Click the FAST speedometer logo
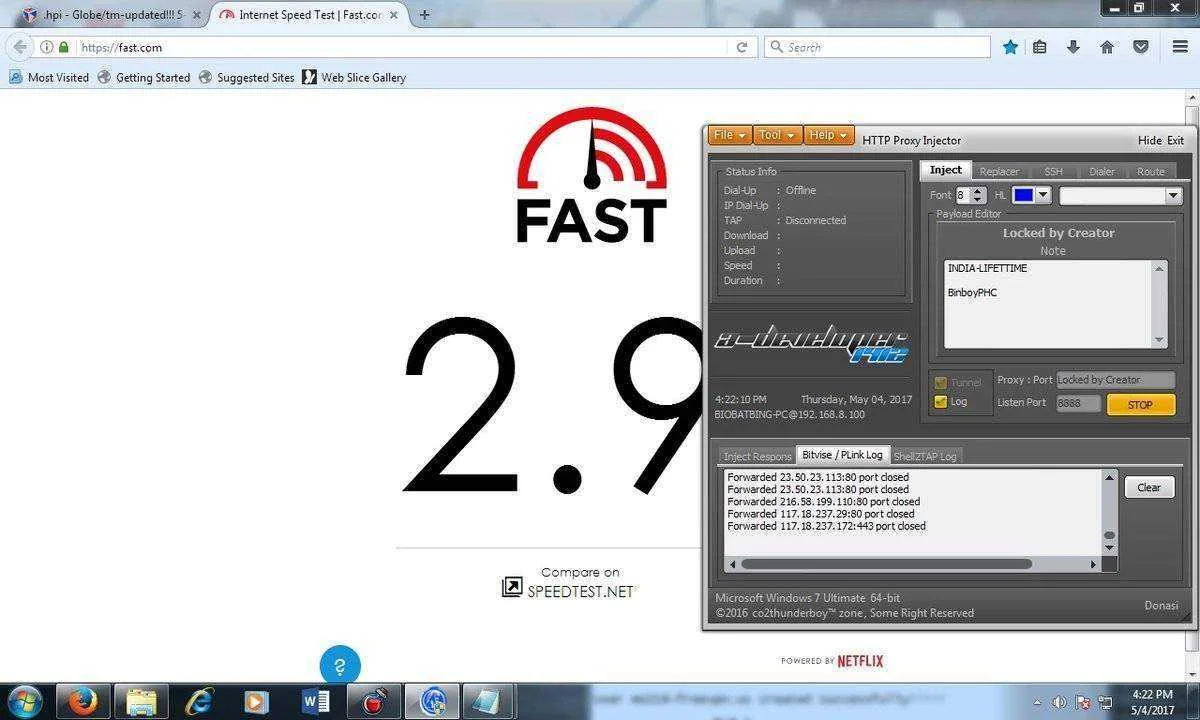The height and width of the screenshot is (720, 1200). [591, 176]
